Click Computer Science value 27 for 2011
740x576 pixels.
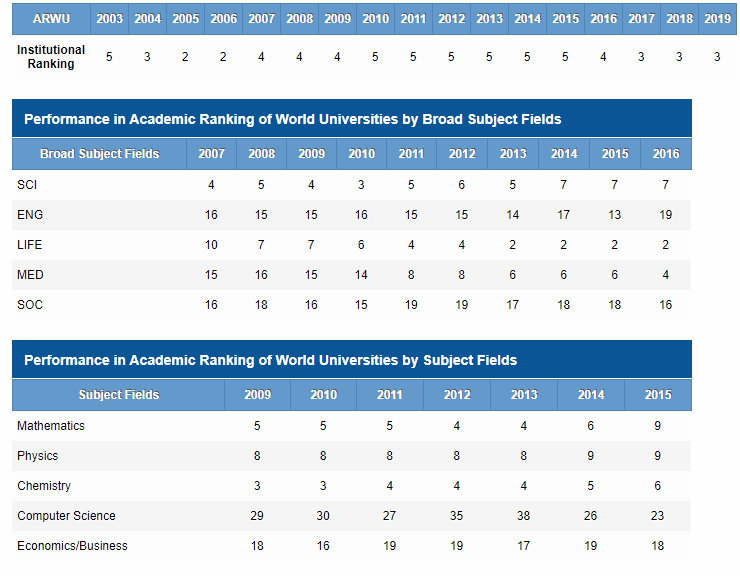pos(389,516)
